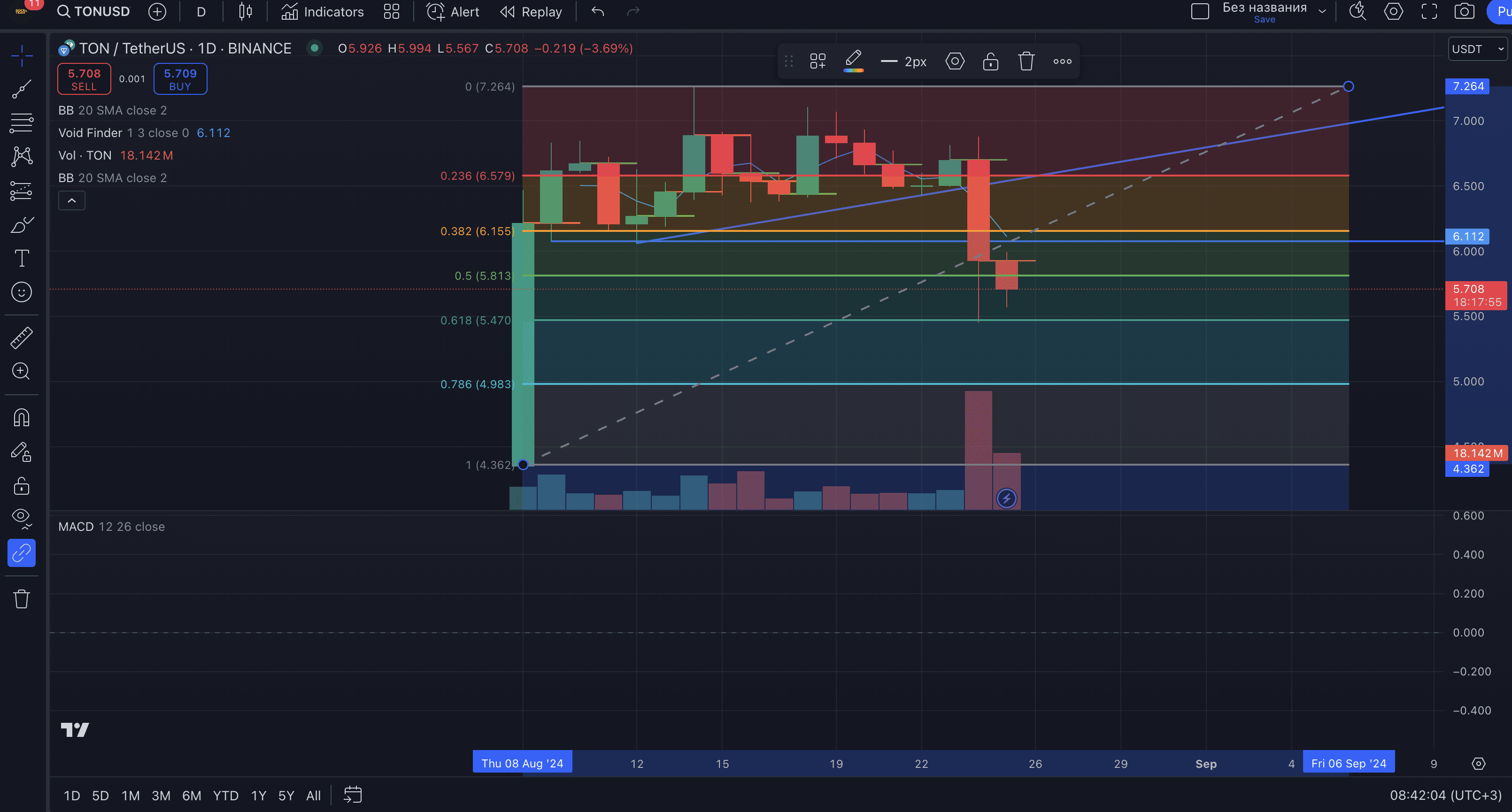This screenshot has width=1512, height=812.
Task: Open the Fibonacci tools in sidebar
Action: [22, 123]
